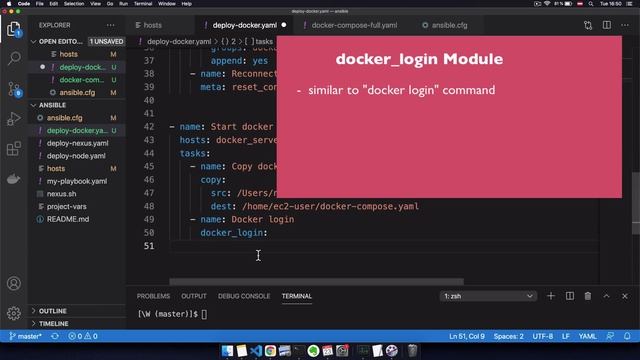The width and height of the screenshot is (640, 360).
Task: Click the feedback icon in status bar
Action: (x=610, y=336)
